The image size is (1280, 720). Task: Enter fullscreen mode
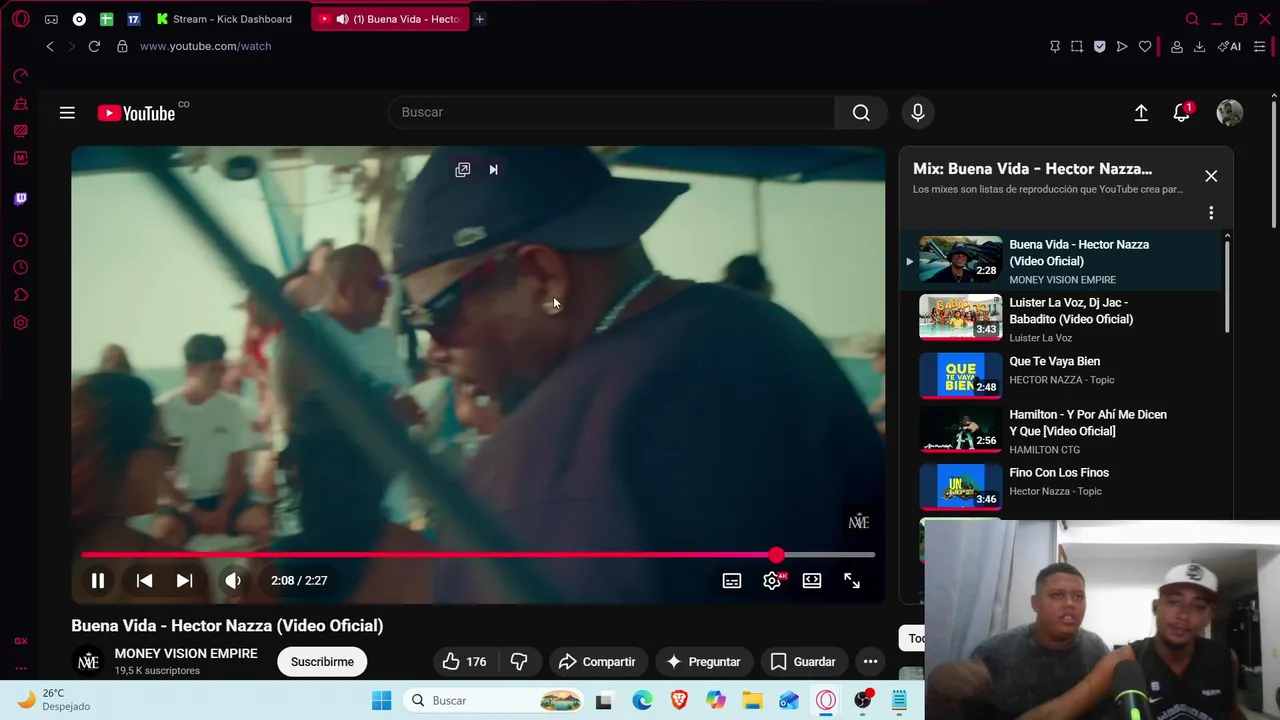point(852,580)
